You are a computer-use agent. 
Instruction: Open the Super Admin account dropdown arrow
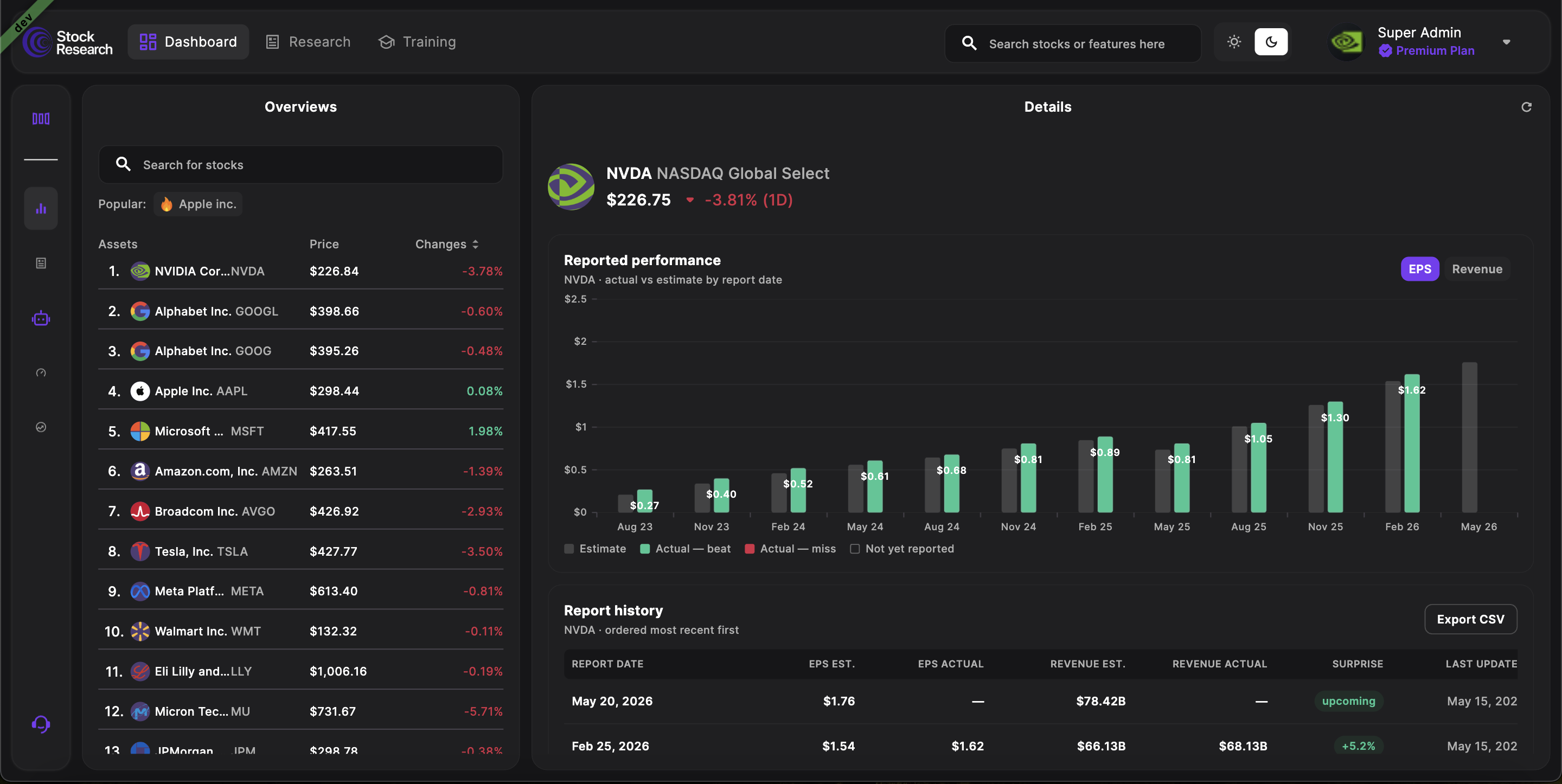click(x=1506, y=42)
